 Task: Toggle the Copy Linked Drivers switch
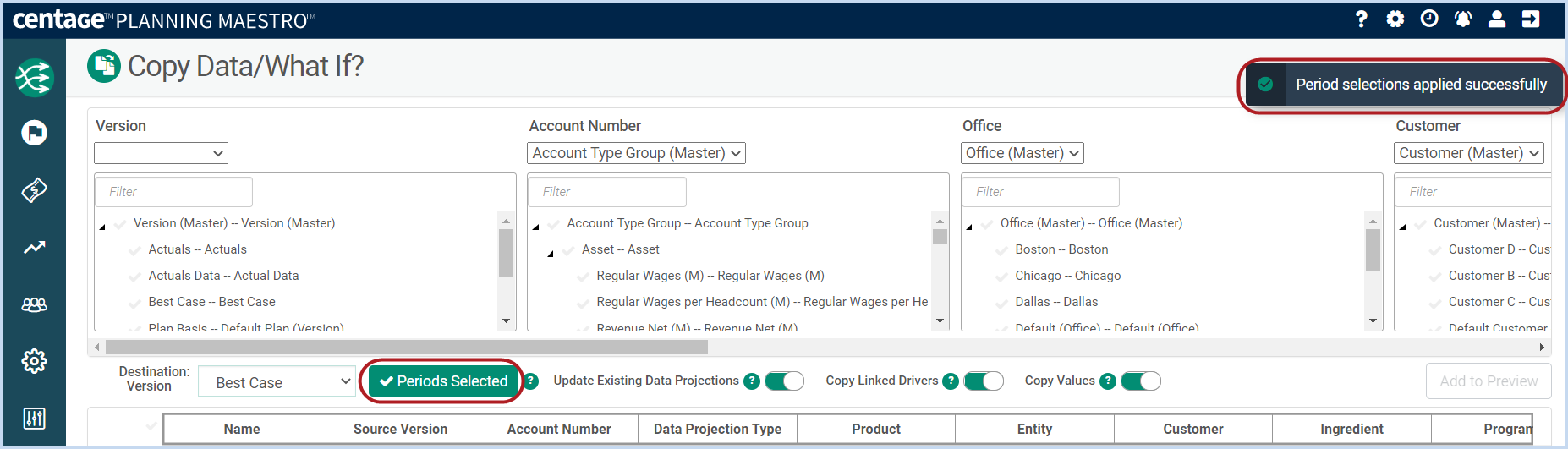(x=984, y=381)
